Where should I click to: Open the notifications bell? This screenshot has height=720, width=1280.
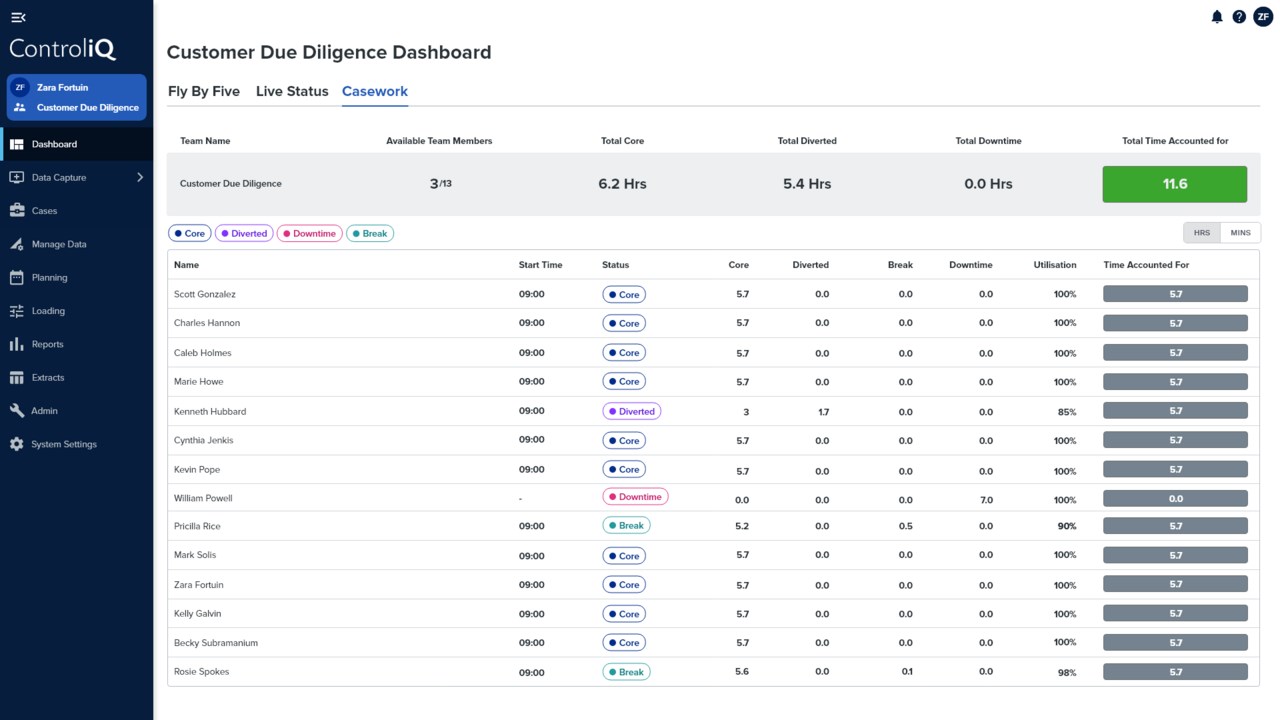[x=1217, y=17]
